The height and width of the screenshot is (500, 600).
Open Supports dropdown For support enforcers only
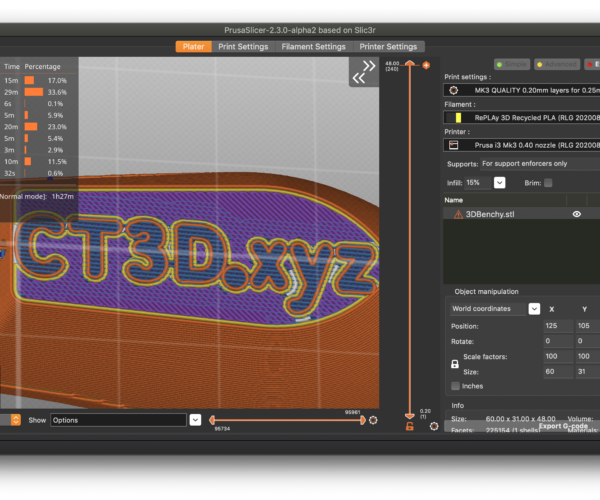540,164
